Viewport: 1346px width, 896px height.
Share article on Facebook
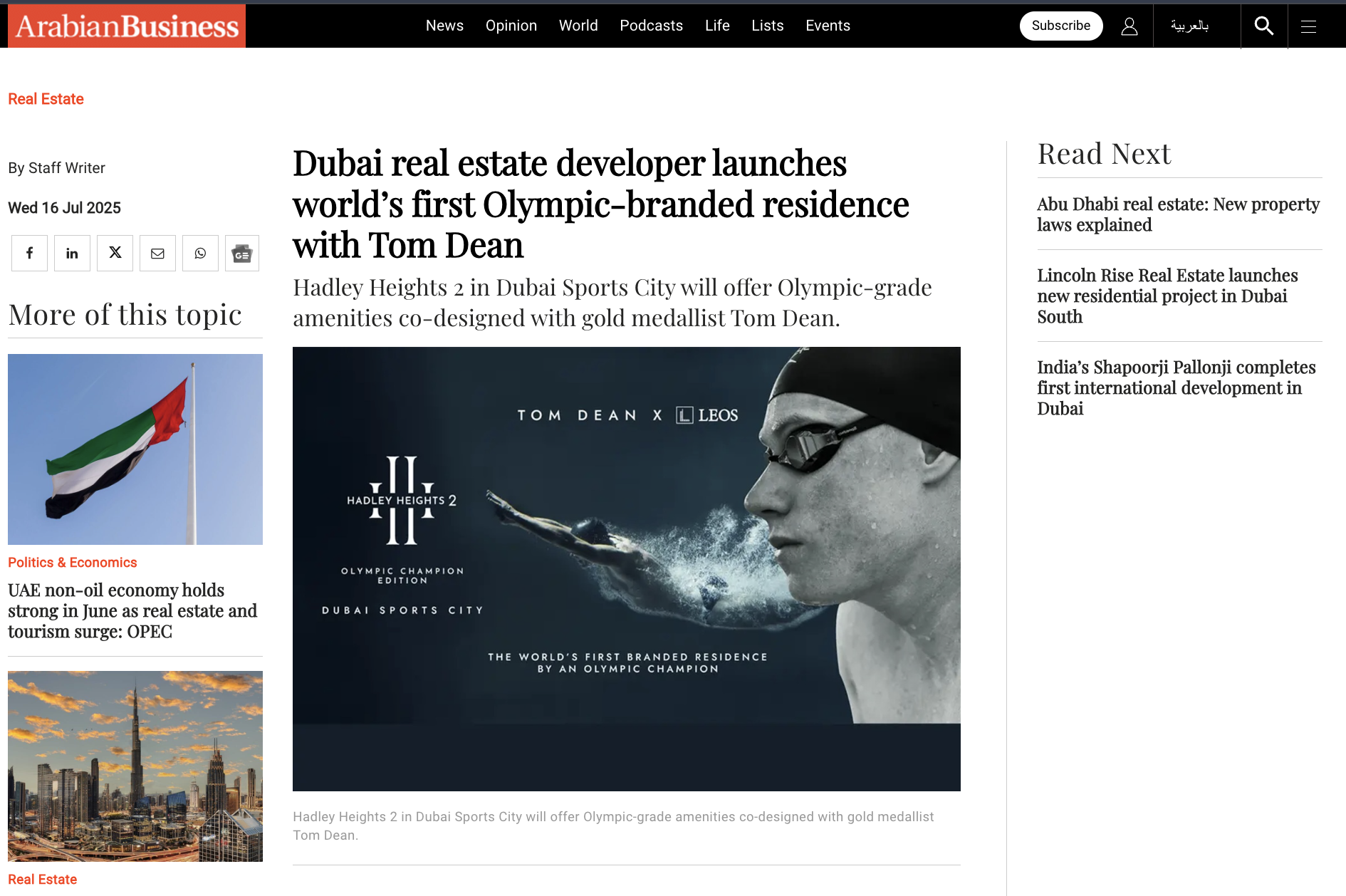29,253
